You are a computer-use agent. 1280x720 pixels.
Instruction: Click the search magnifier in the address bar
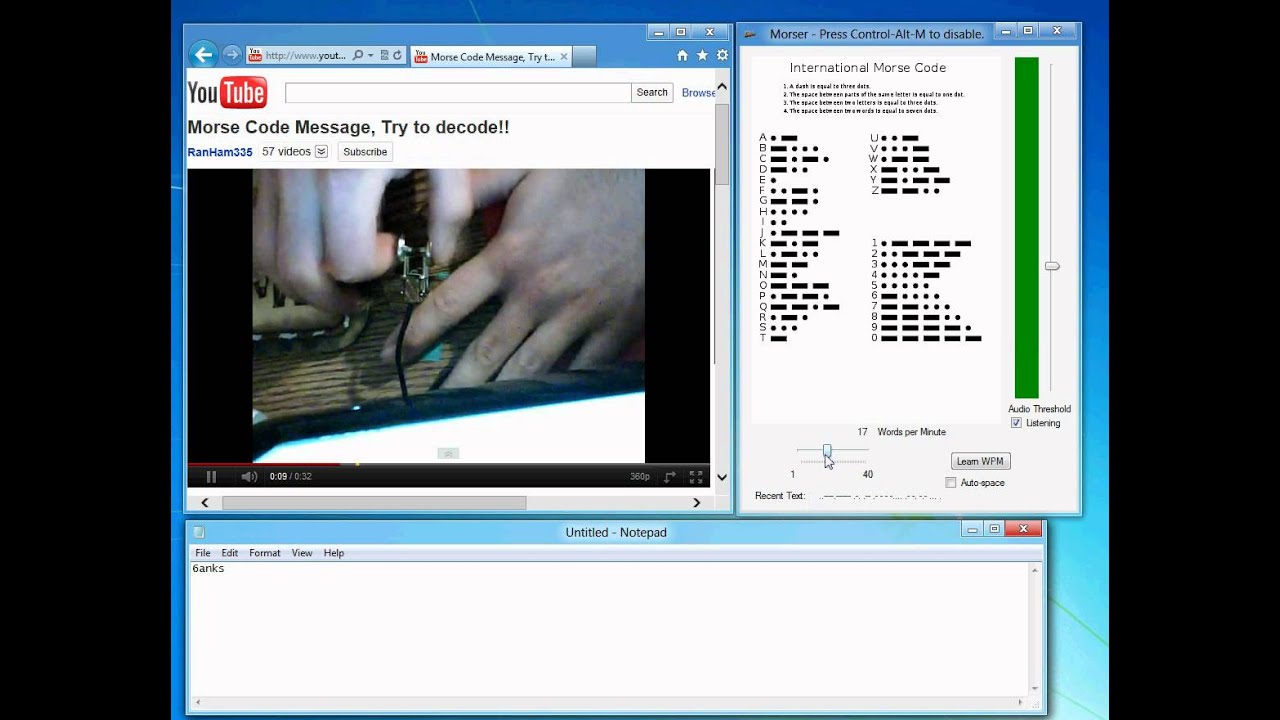[358, 56]
